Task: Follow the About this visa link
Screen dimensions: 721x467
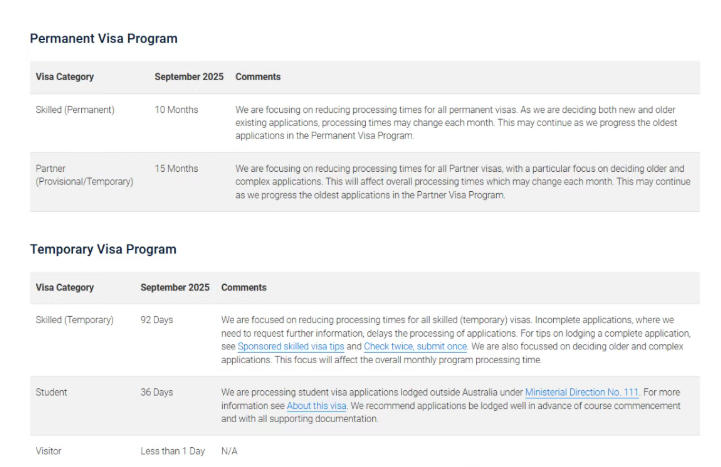Action: coord(312,406)
